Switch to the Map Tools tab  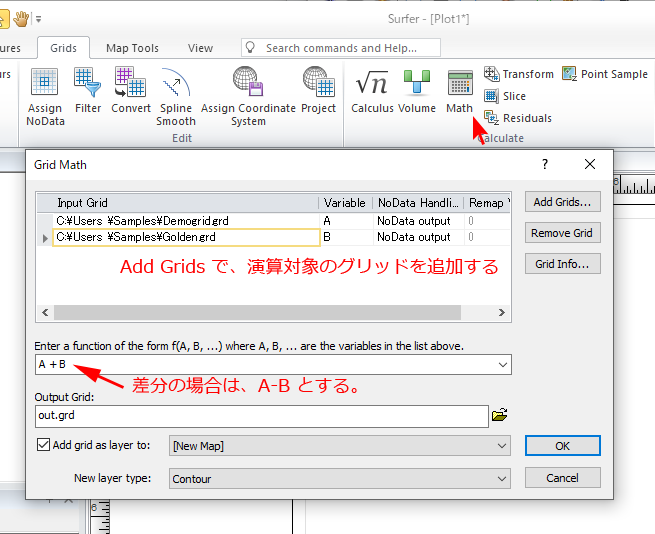pos(132,47)
